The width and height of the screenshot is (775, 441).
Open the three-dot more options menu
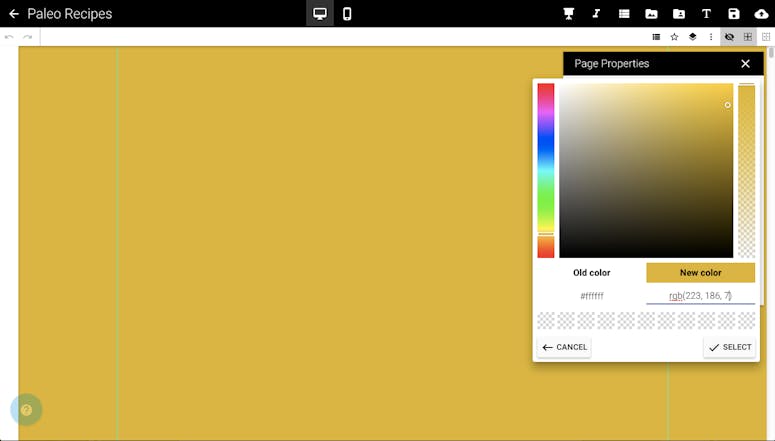pos(711,37)
